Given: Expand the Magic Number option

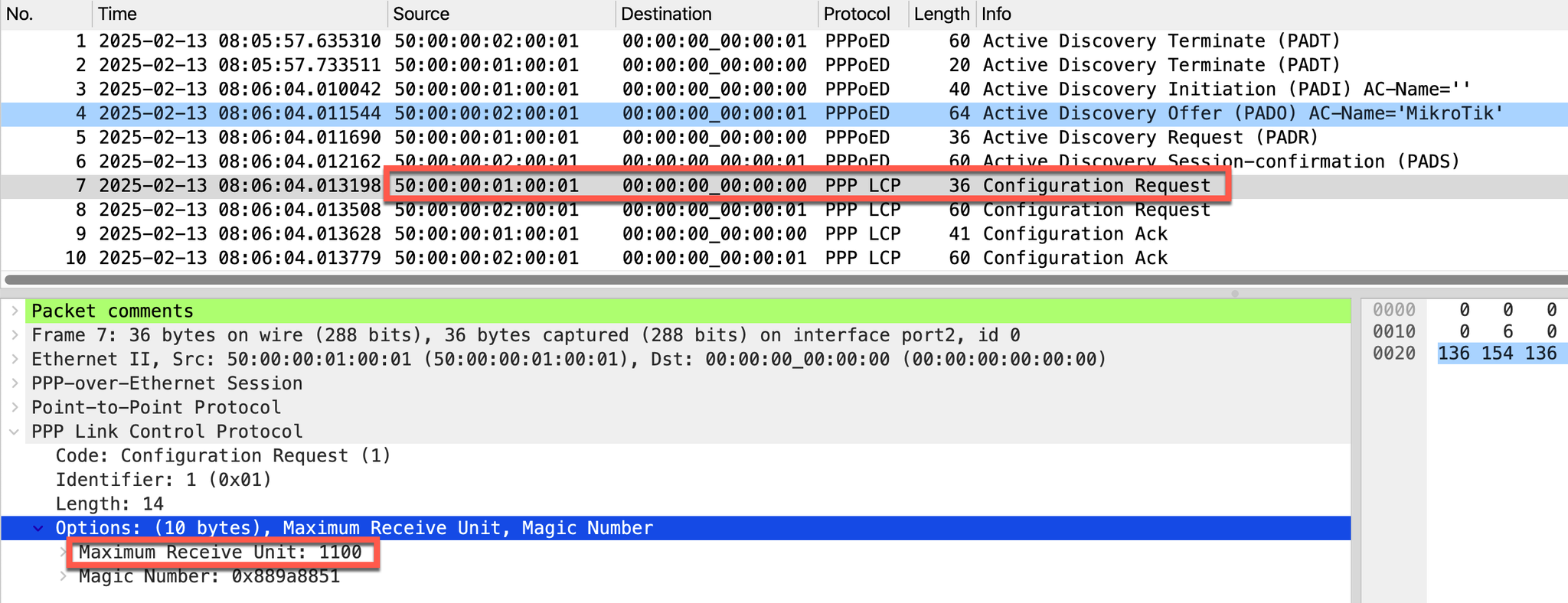Looking at the screenshot, I should coord(64,576).
